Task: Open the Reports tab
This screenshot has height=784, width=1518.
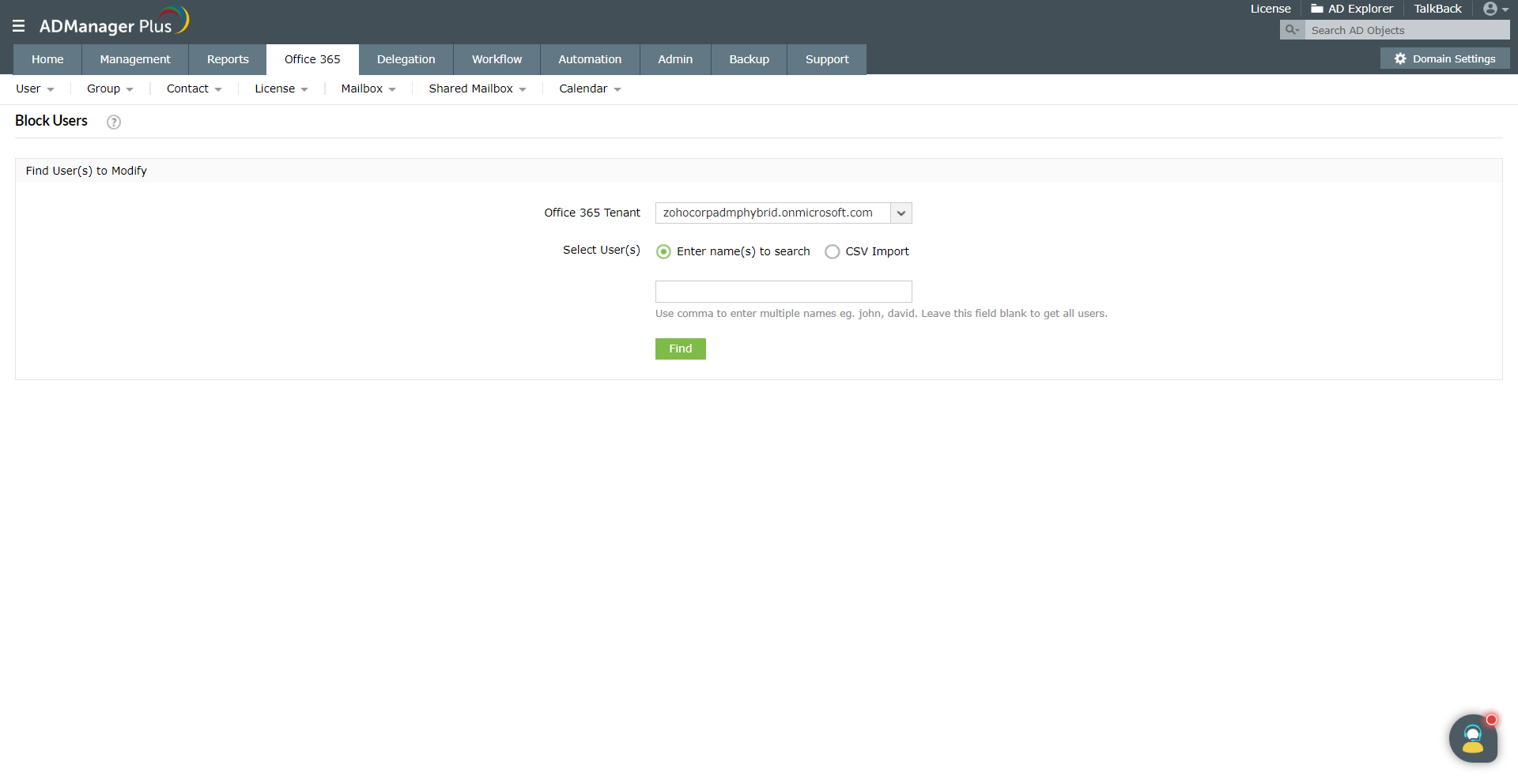Action: (228, 59)
